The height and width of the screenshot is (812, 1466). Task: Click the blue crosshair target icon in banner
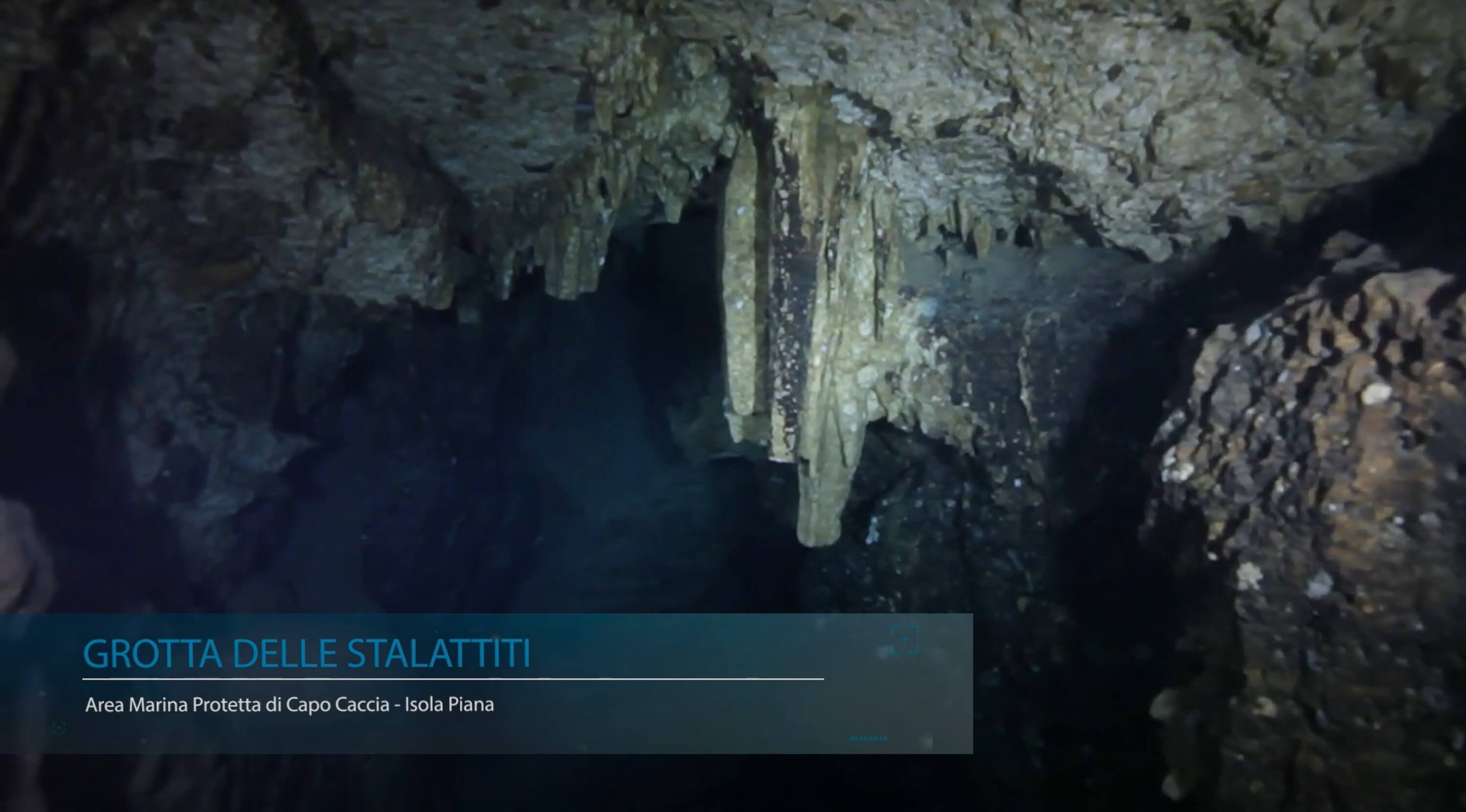point(904,640)
